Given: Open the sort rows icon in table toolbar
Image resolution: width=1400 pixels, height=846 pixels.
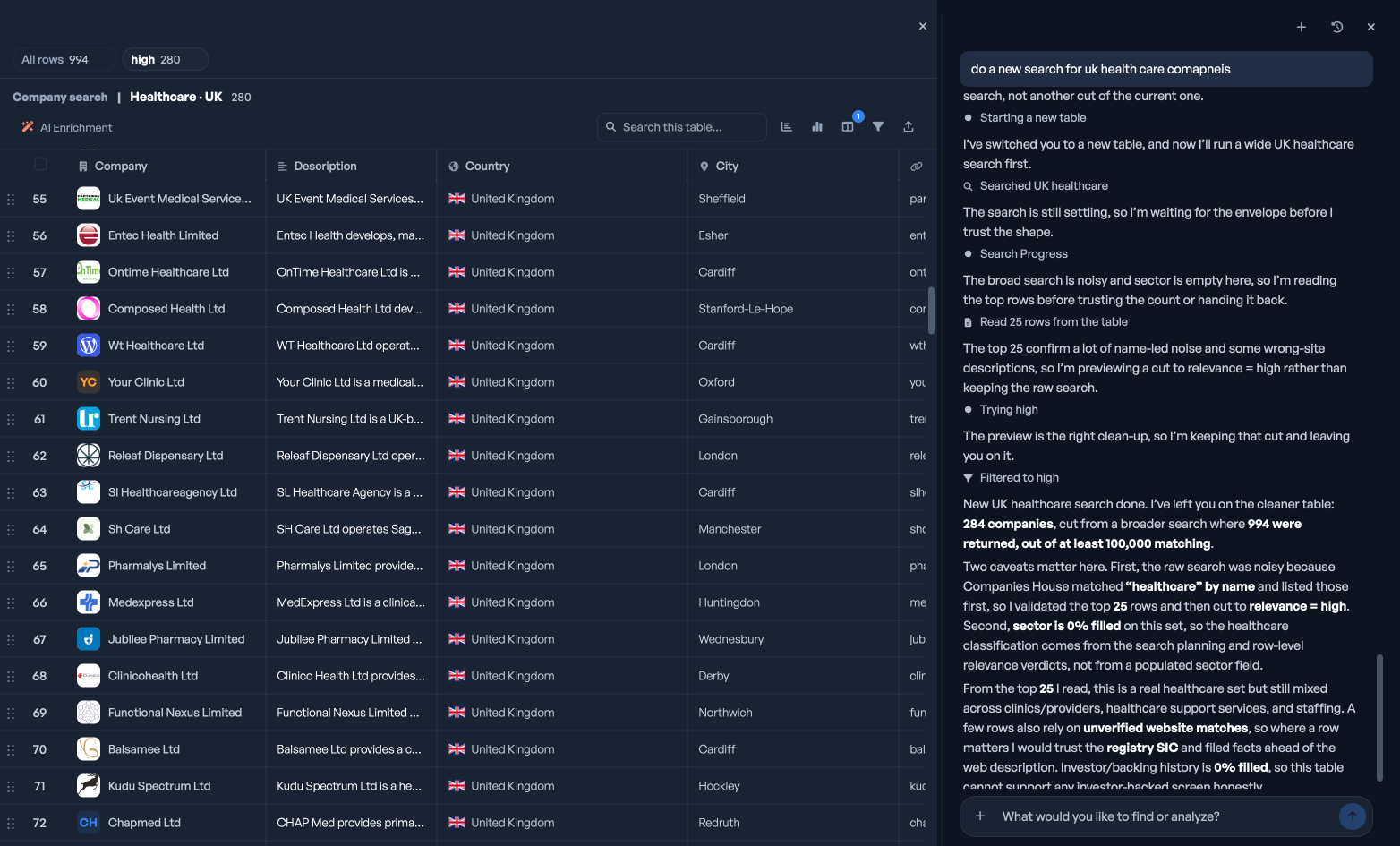Looking at the screenshot, I should [786, 127].
